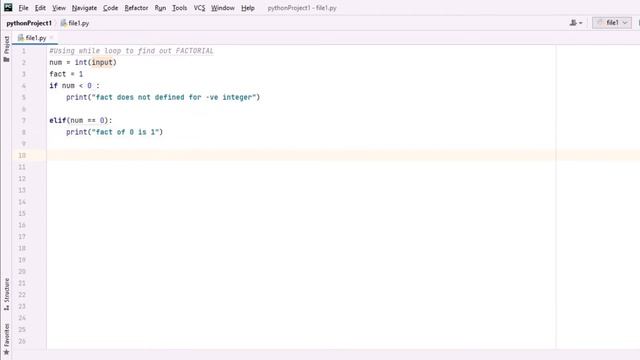Viewport: 640px width, 360px height.
Task: Click the star icon by Favorites
Action: pos(7,352)
